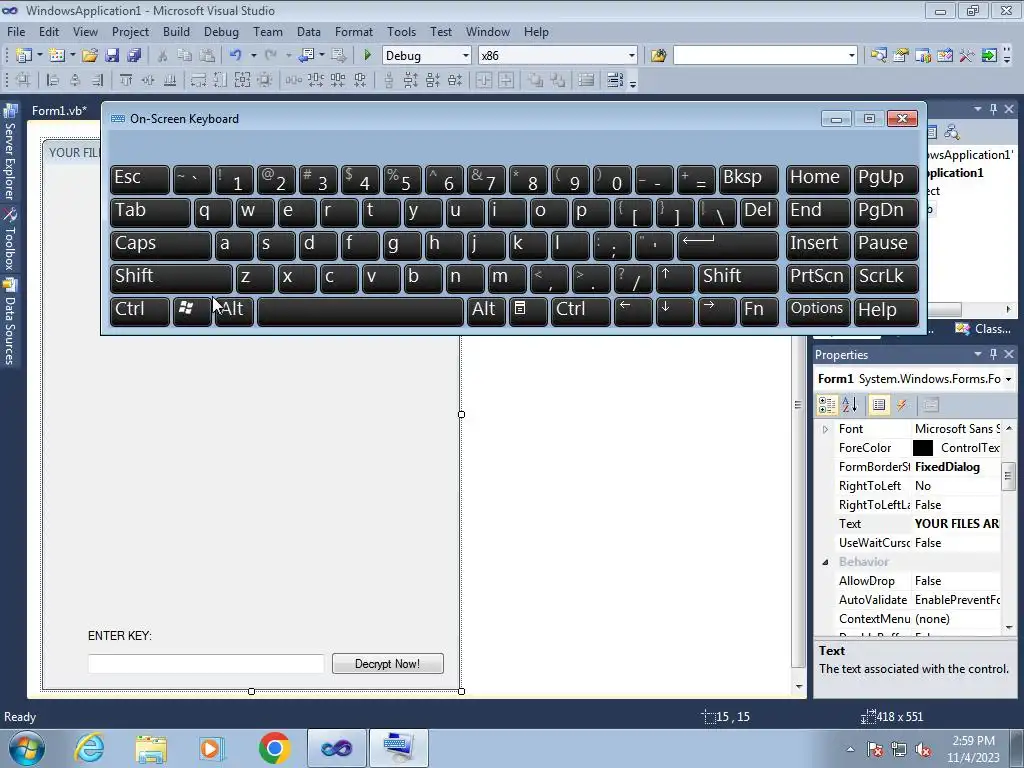Open New Project icon dropdown arrow
Viewport: 1024px width, 768px height.
tap(39, 56)
